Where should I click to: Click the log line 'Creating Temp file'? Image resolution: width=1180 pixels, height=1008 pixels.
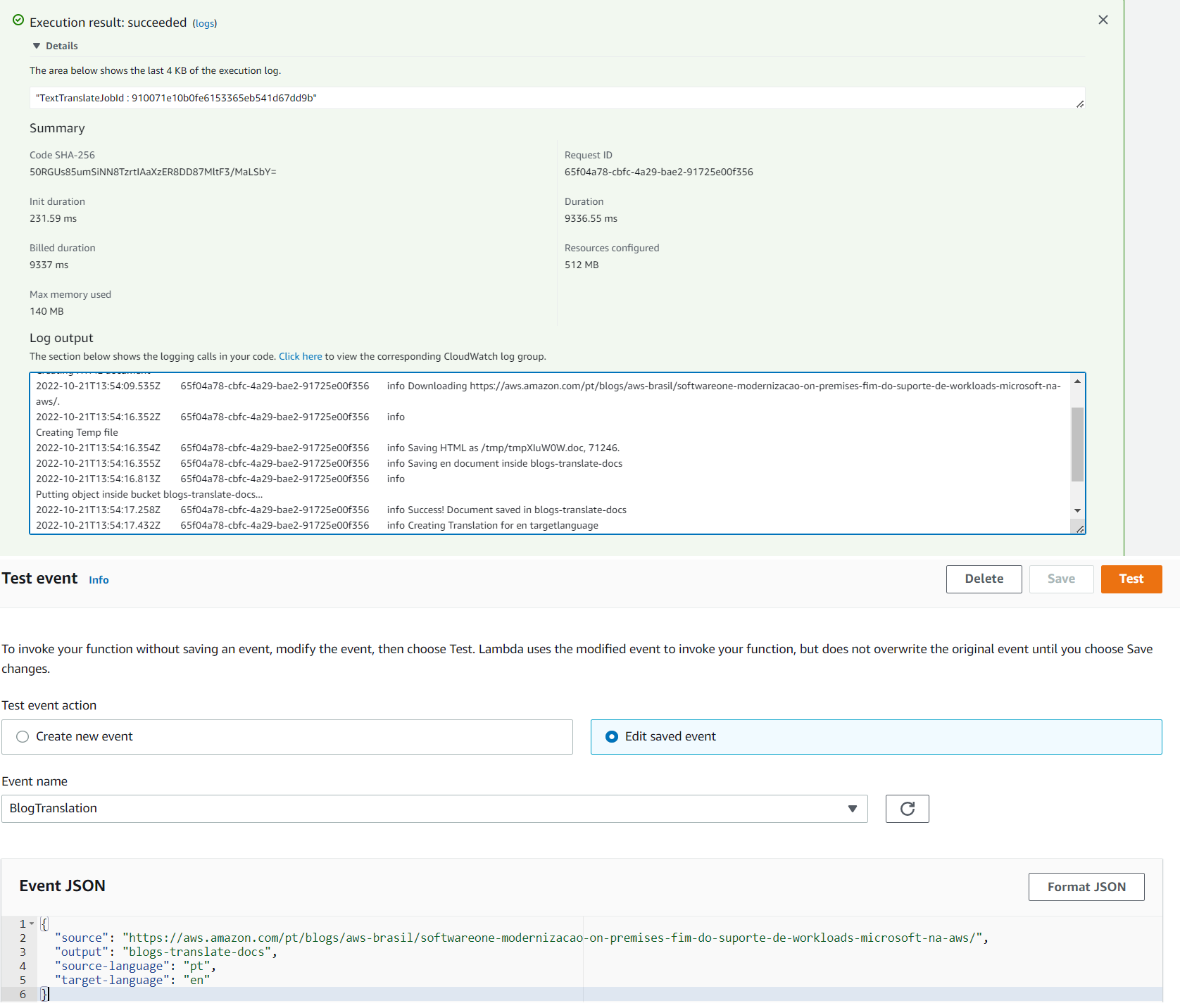coord(77,432)
